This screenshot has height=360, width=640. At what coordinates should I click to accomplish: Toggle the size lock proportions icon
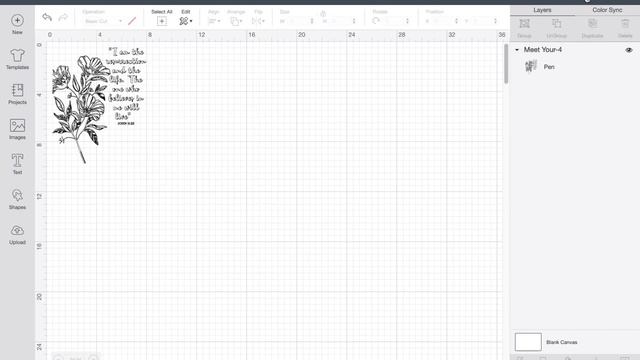click(323, 13)
